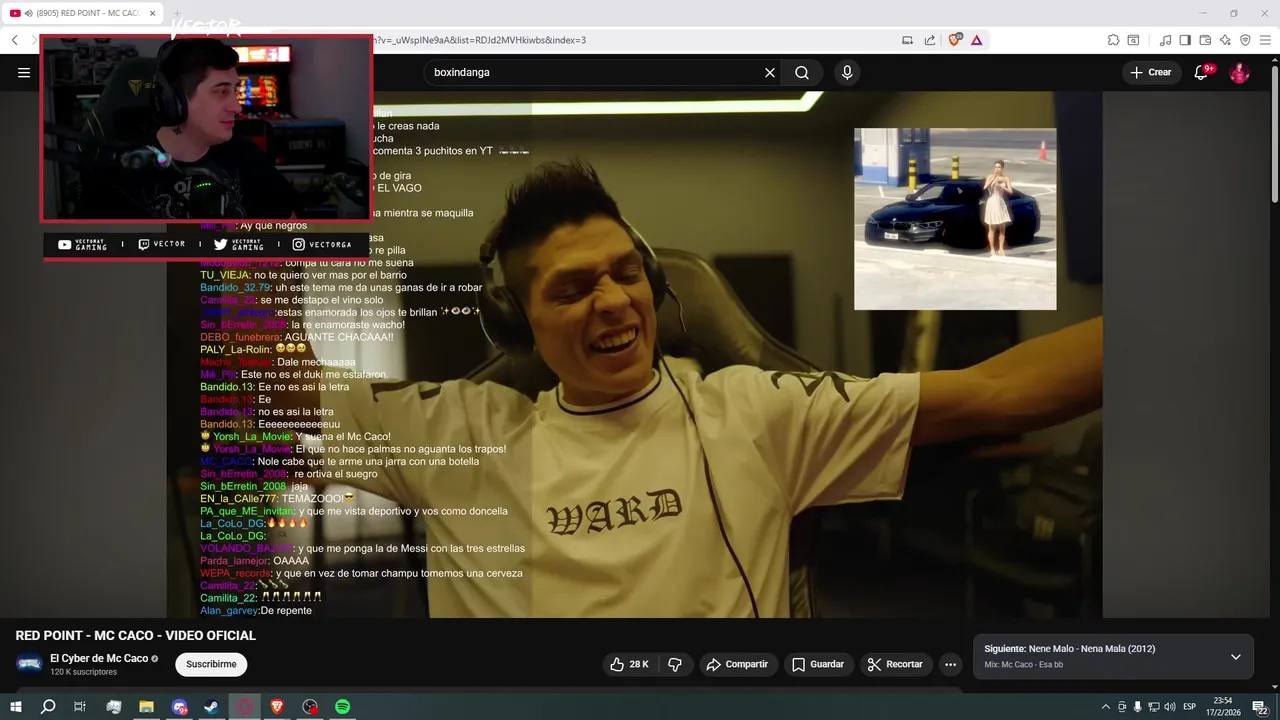
Task: Switch the ESP input language indicator
Action: point(1190,707)
